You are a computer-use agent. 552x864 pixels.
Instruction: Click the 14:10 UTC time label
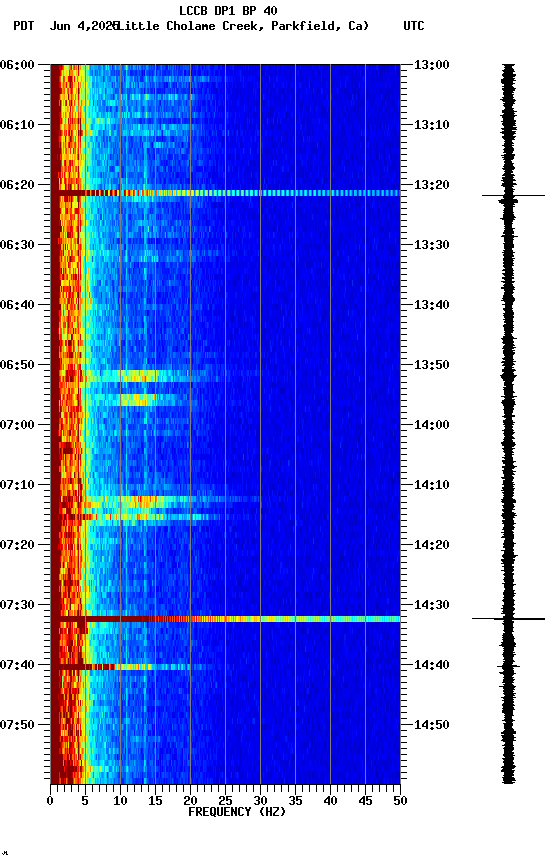(x=432, y=485)
